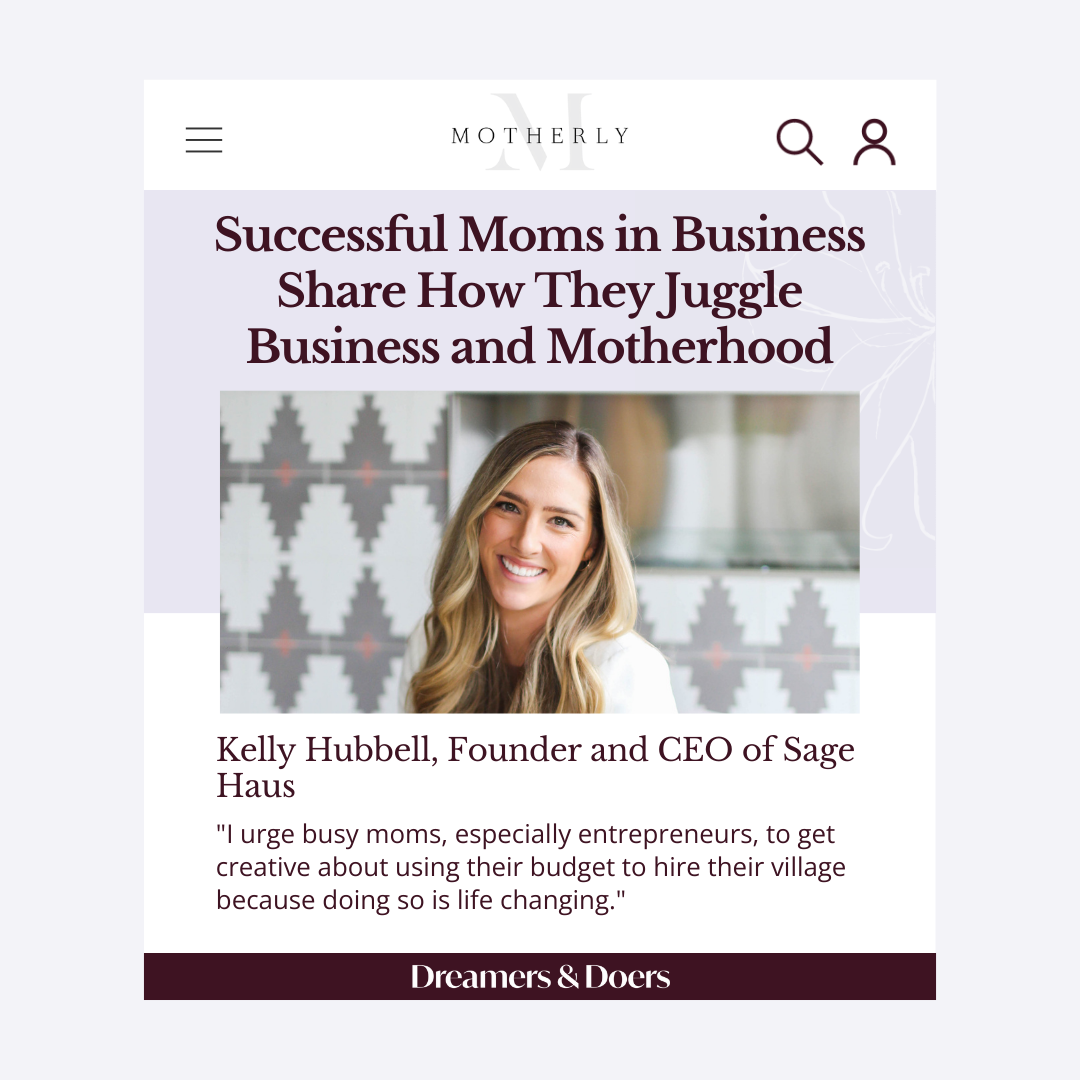
Task: Click the "Business and Motherhood" headline line
Action: pos(540,347)
